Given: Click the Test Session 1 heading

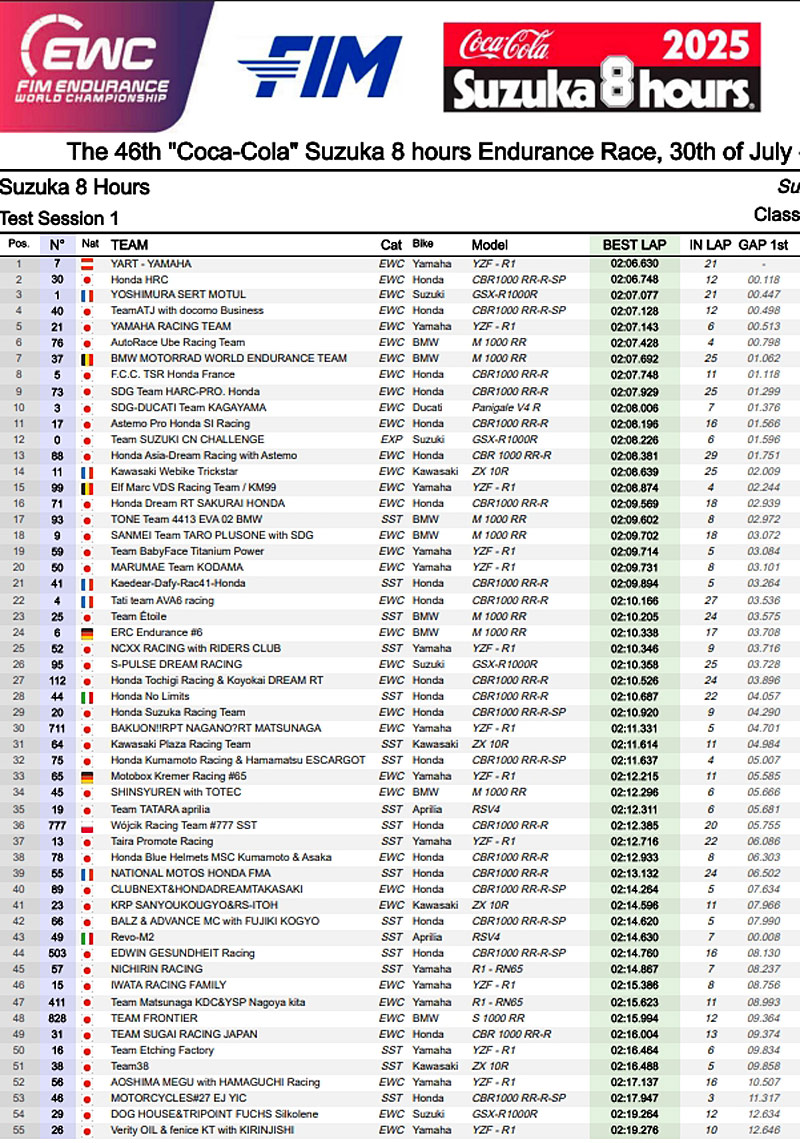Looking at the screenshot, I should tap(59, 218).
